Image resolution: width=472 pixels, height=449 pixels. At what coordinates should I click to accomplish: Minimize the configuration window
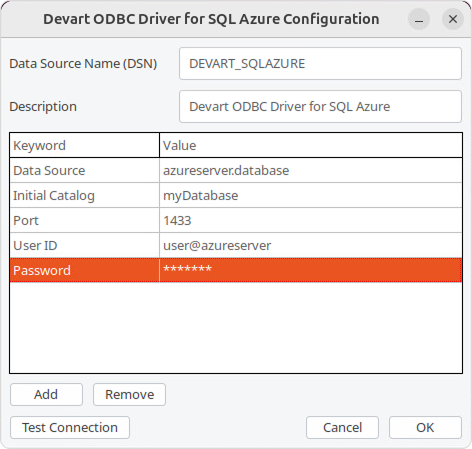click(419, 19)
